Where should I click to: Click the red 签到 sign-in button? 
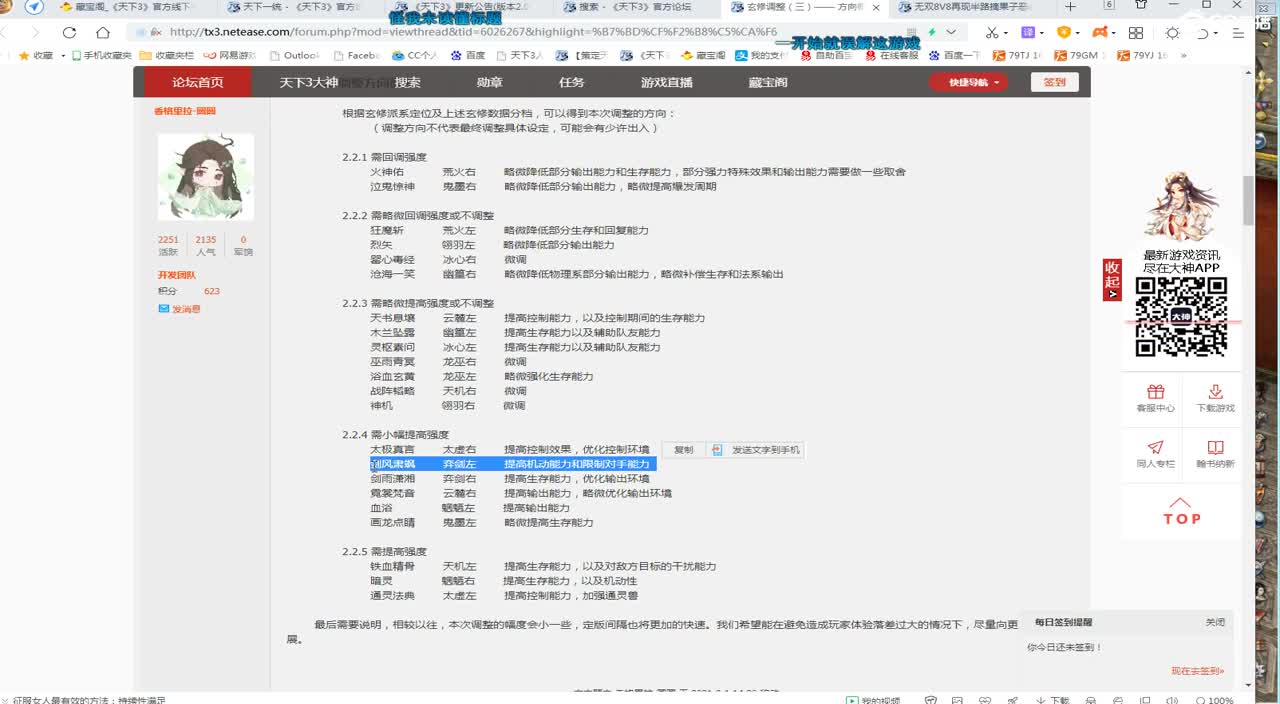click(x=1054, y=83)
